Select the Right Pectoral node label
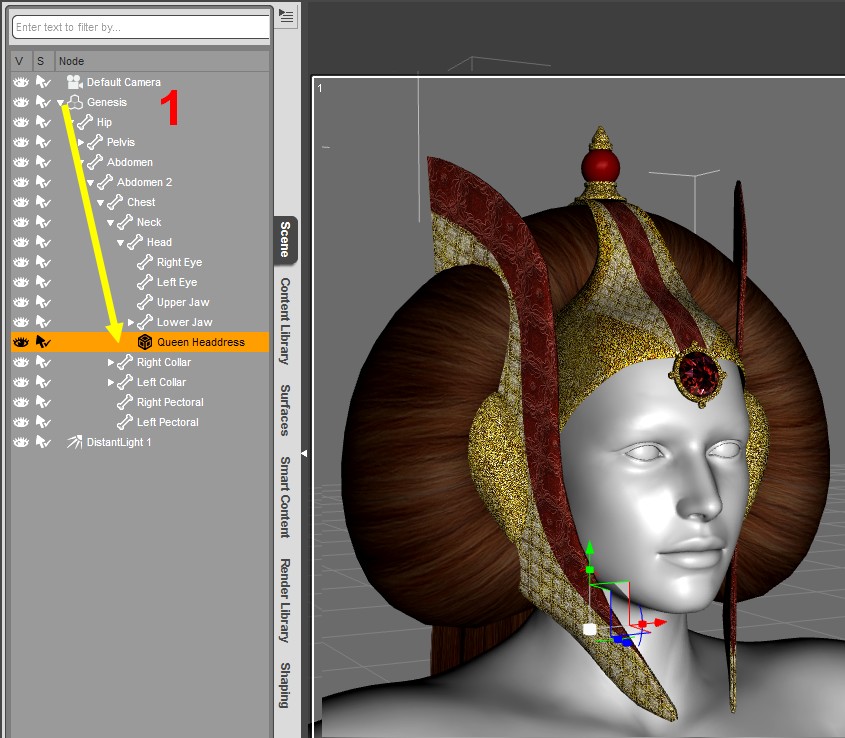 (x=170, y=402)
